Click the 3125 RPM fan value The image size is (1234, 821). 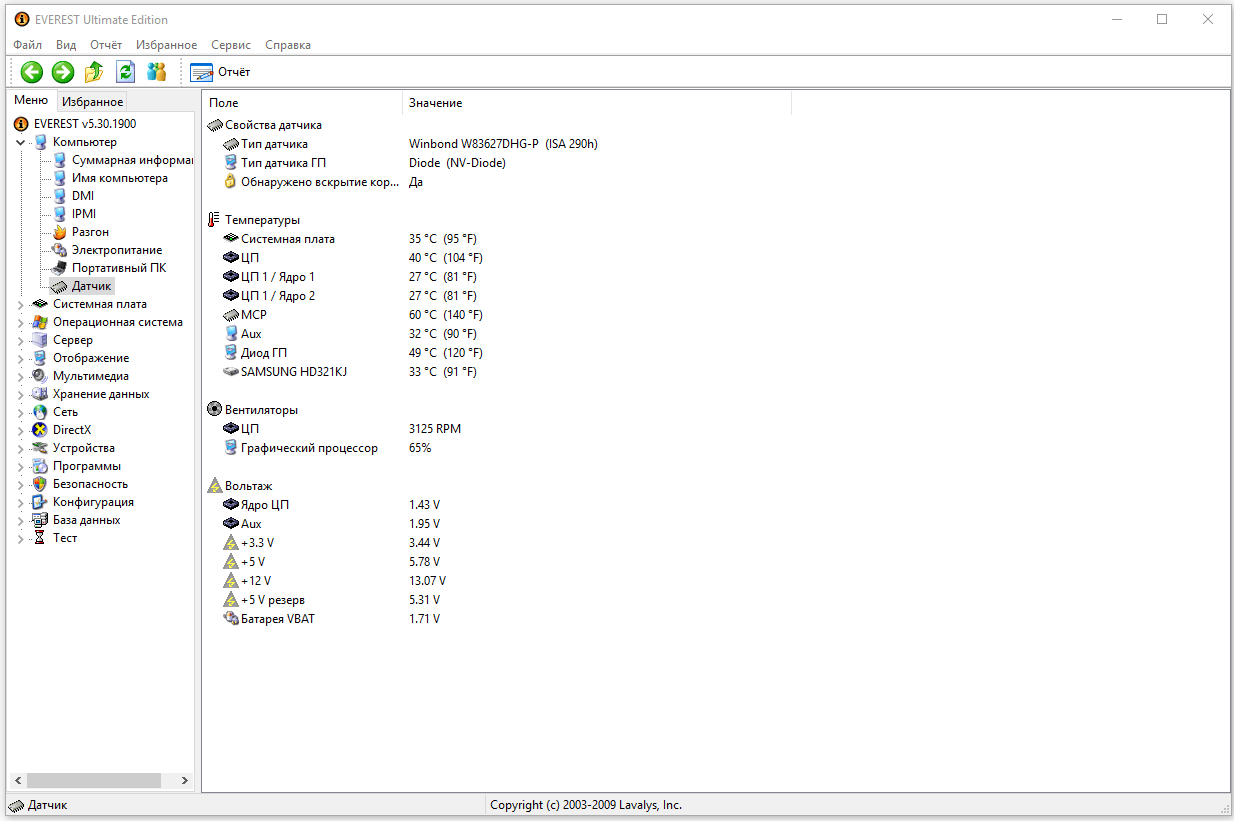(435, 429)
